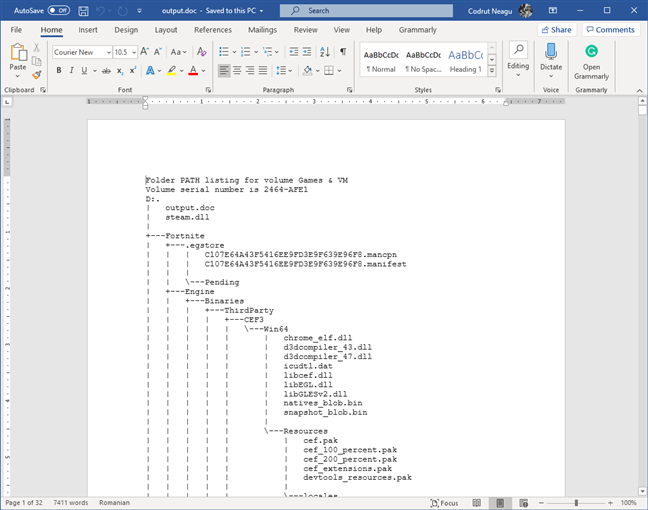The image size is (648, 510).
Task: Decrease paragraph indent
Action: tap(294, 52)
